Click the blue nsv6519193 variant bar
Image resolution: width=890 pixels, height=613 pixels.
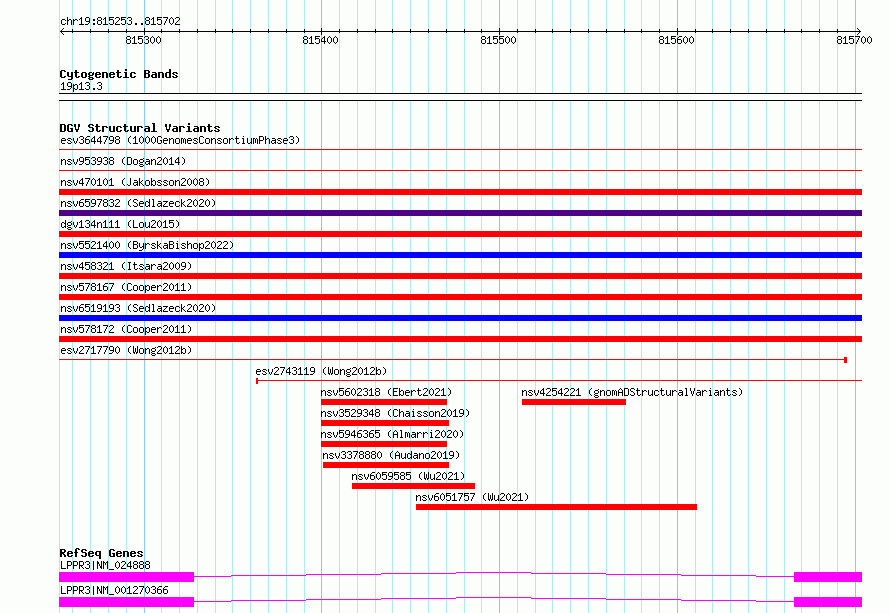pos(460,318)
